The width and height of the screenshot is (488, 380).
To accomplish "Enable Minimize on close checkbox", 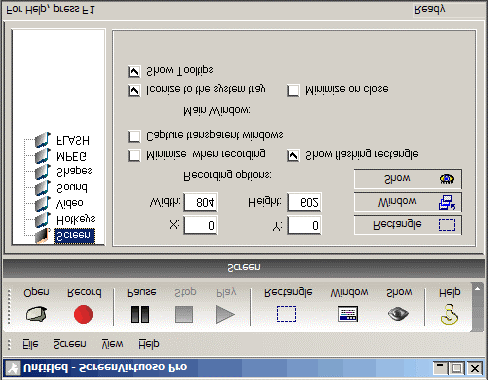I will (x=293, y=90).
